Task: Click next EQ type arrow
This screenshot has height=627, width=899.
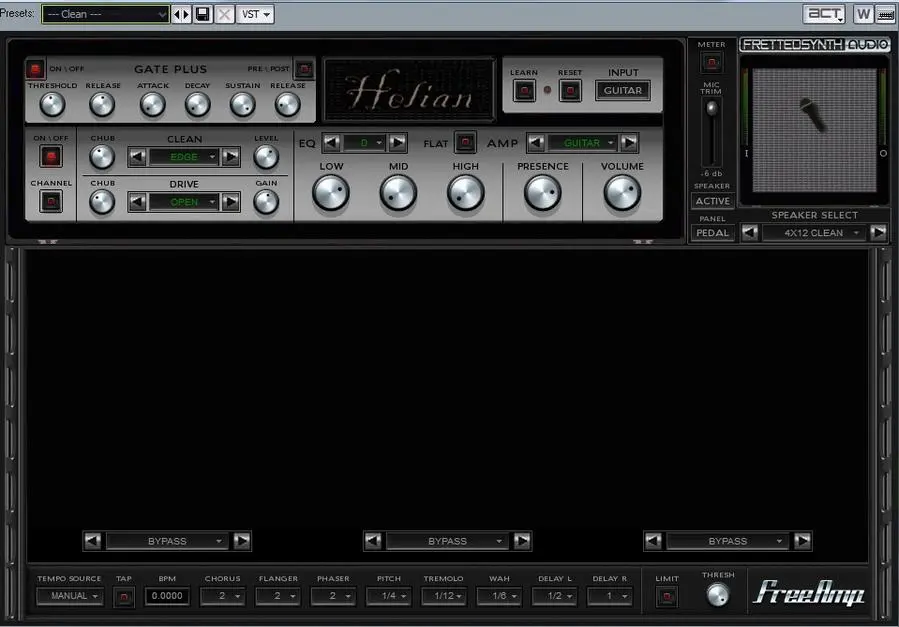Action: pos(397,143)
